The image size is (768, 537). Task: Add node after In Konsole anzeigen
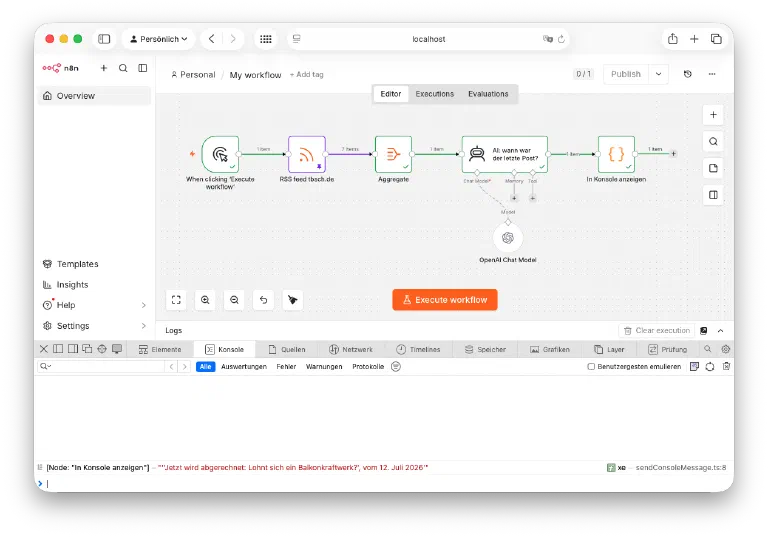click(673, 154)
